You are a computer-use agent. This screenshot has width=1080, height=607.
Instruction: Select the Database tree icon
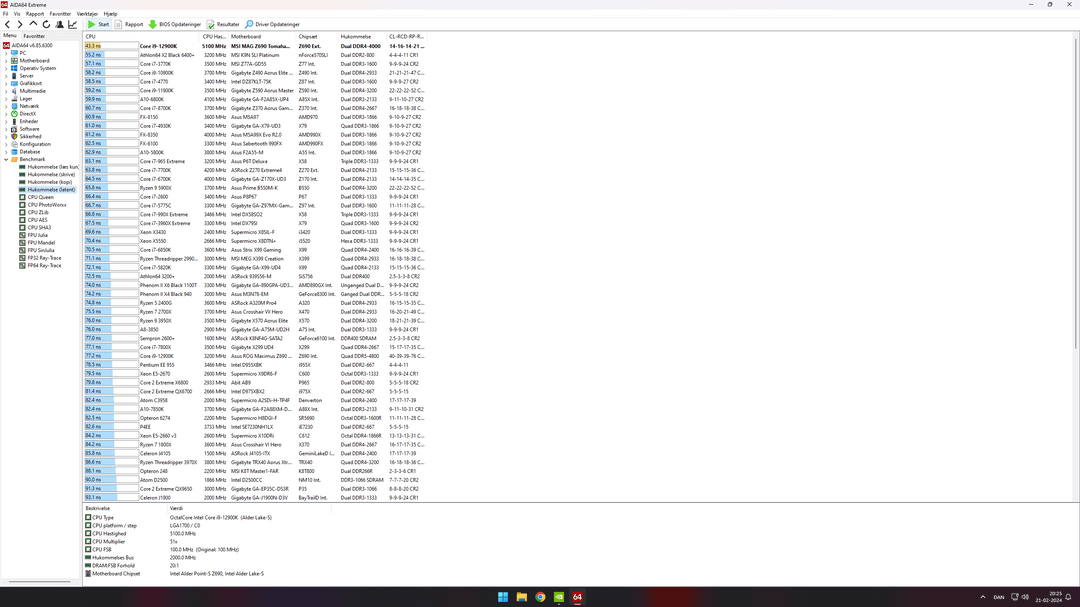pyautogui.click(x=14, y=152)
